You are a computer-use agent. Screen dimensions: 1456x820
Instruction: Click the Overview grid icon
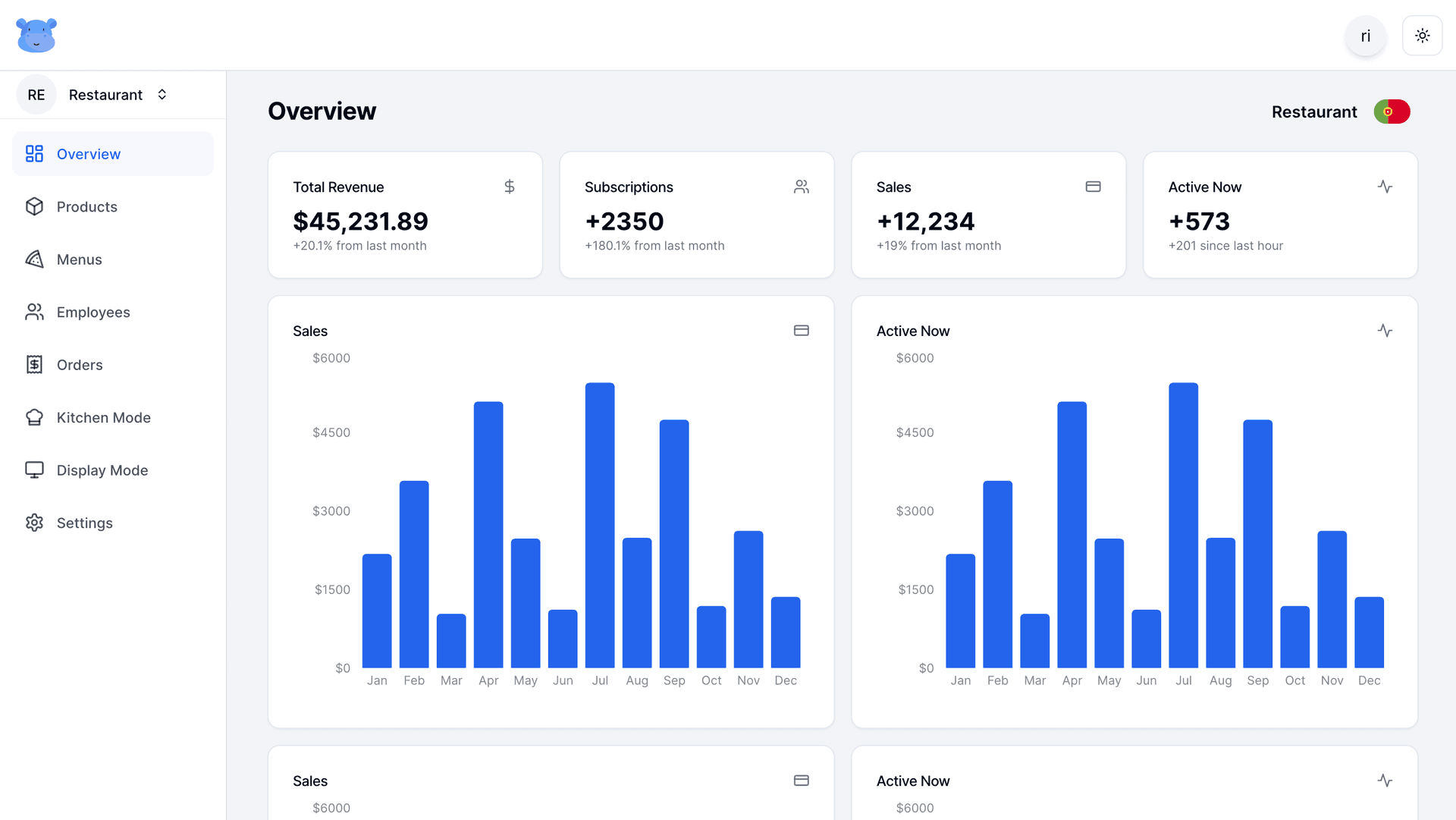[34, 154]
